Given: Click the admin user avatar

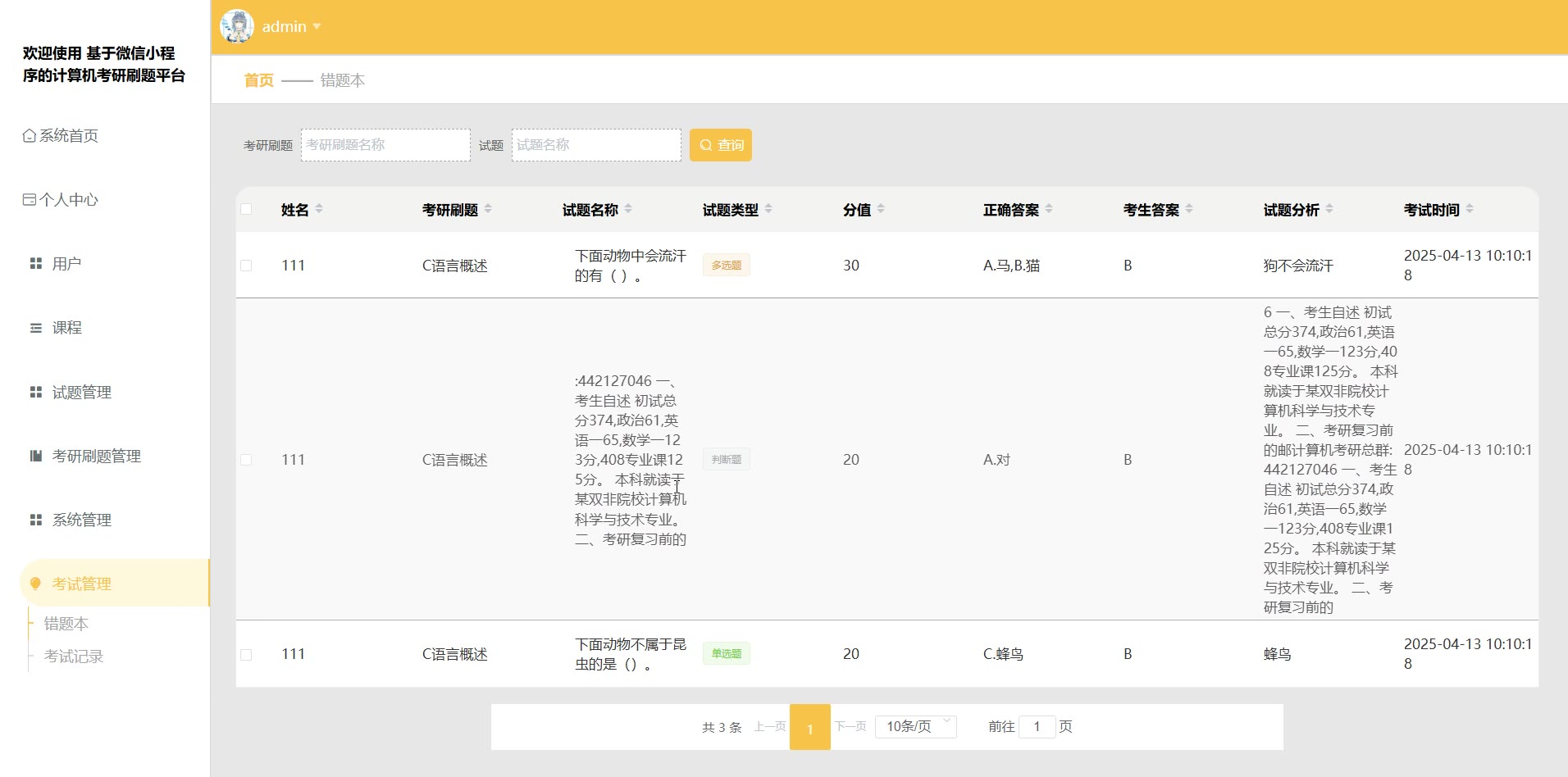Looking at the screenshot, I should [x=237, y=26].
